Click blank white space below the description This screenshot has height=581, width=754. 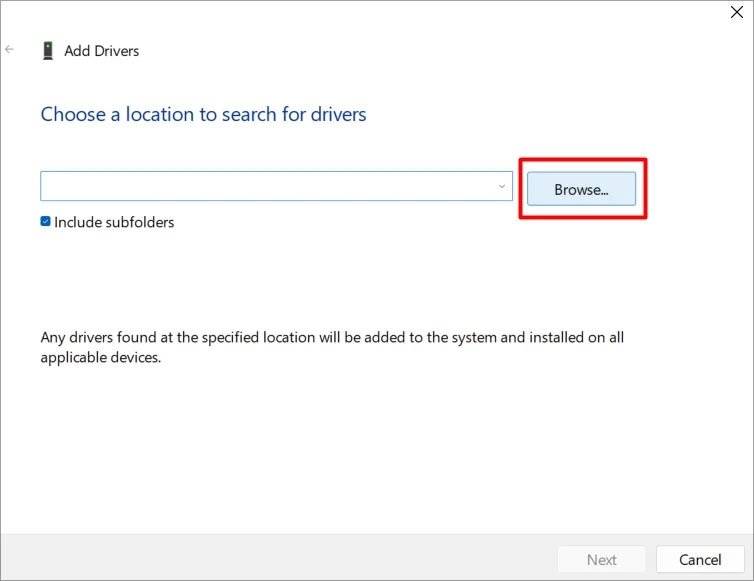[377, 450]
